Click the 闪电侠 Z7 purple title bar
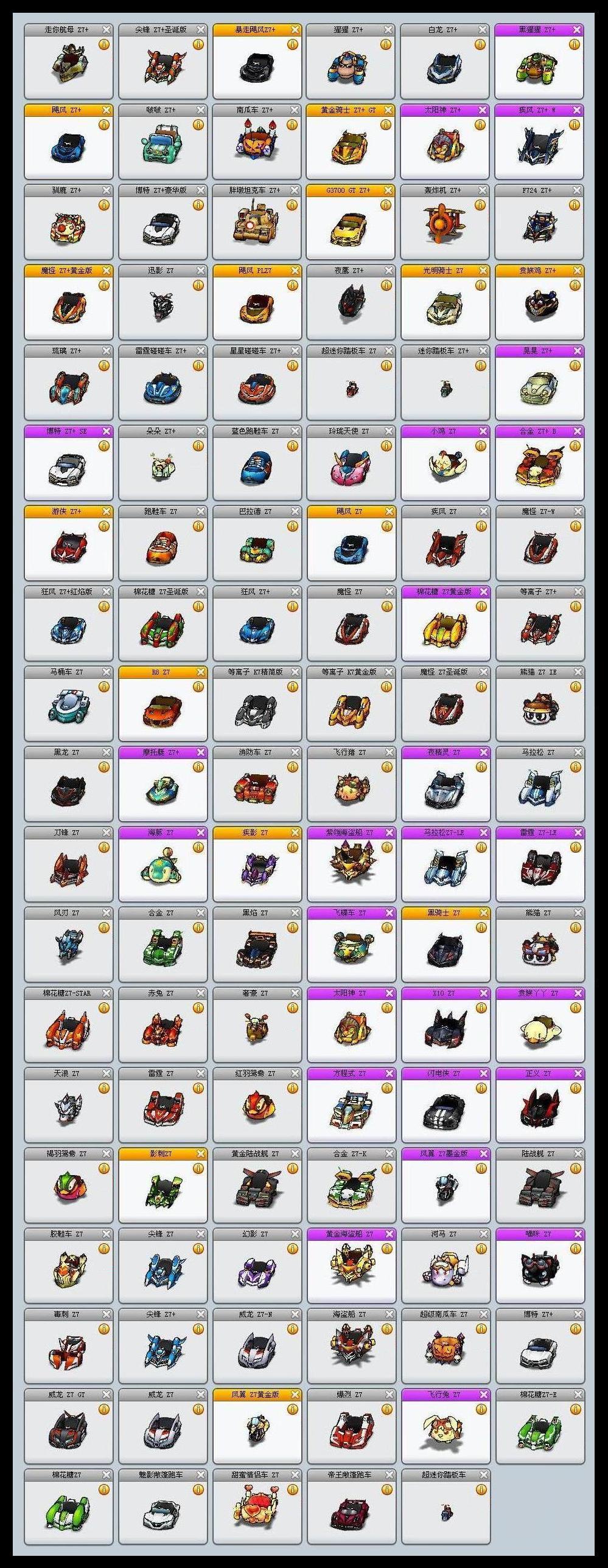The height and width of the screenshot is (1568, 608). pos(446,1074)
